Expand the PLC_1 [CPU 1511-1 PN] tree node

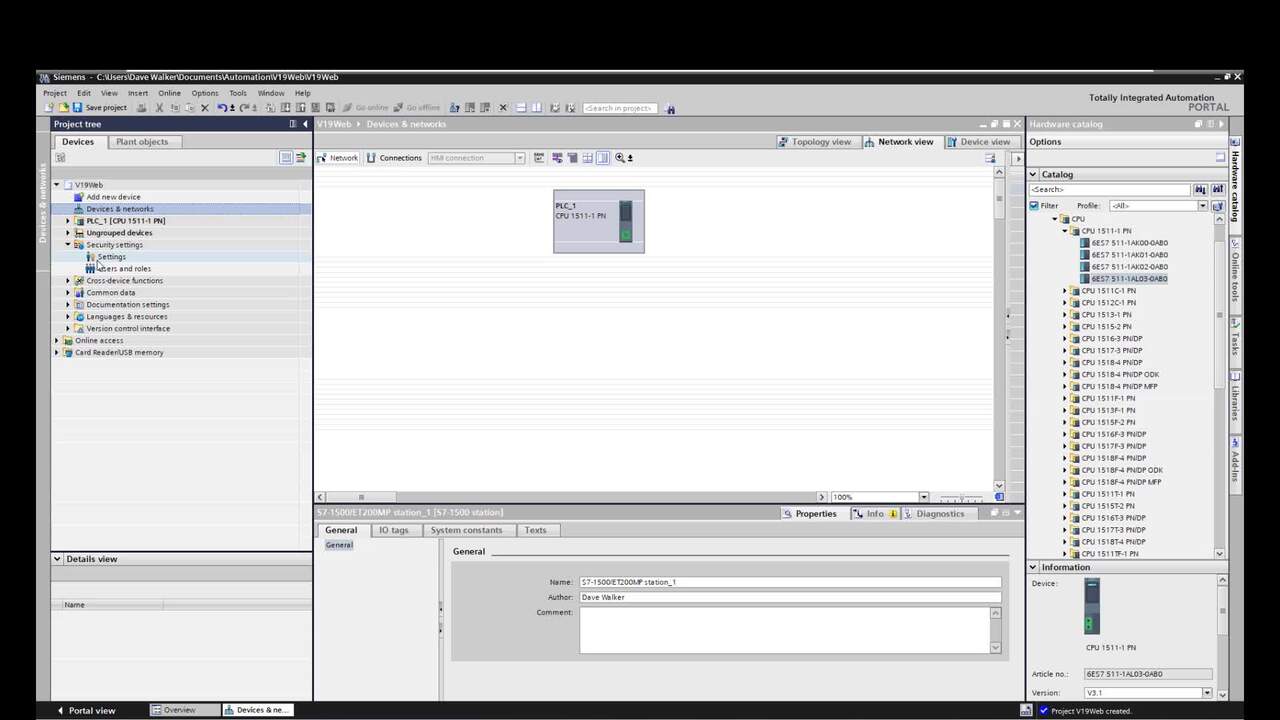point(68,221)
